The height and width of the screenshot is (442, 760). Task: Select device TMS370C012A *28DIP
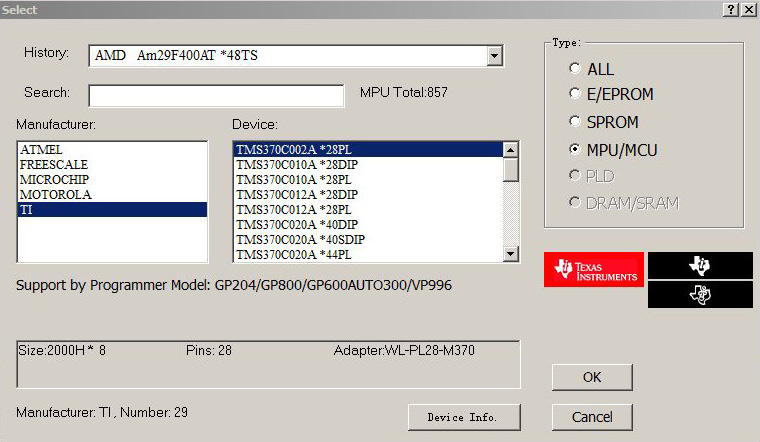[x=368, y=195]
